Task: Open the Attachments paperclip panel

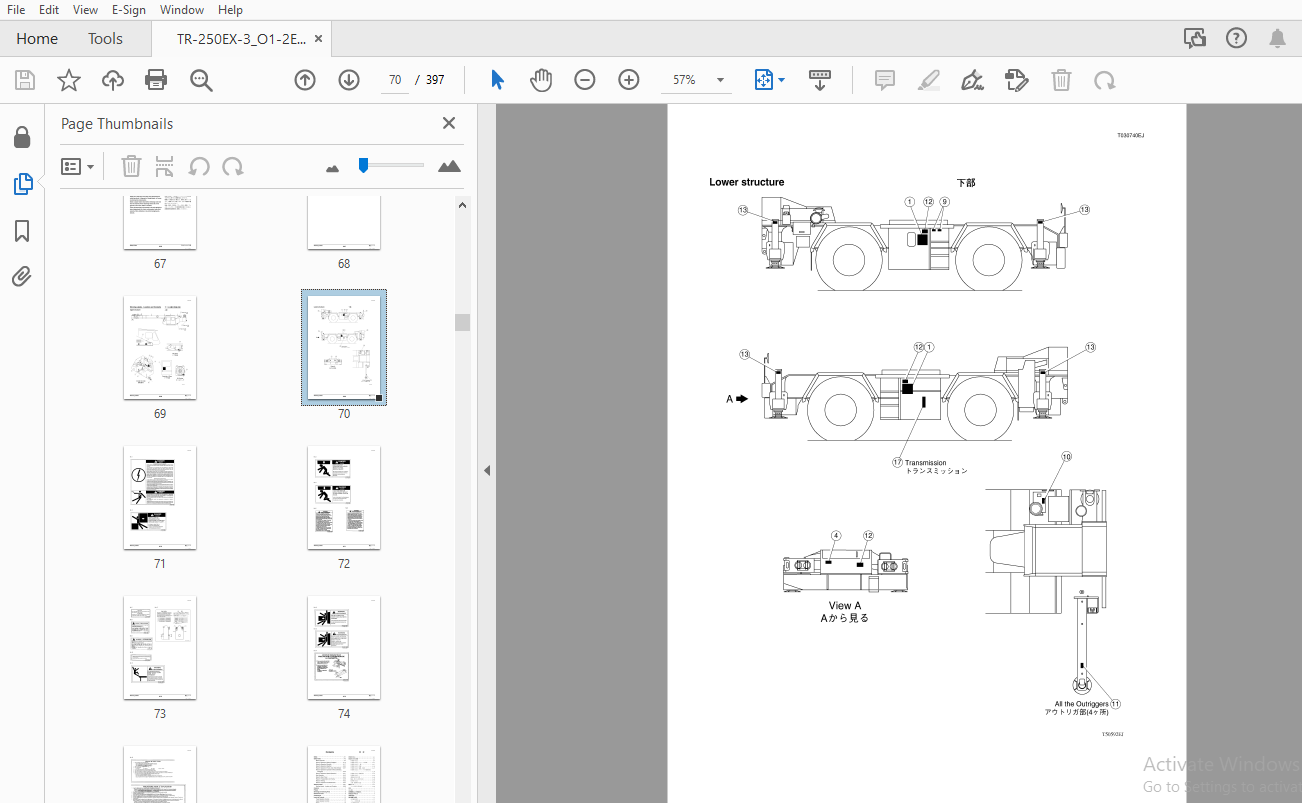Action: tap(21, 276)
